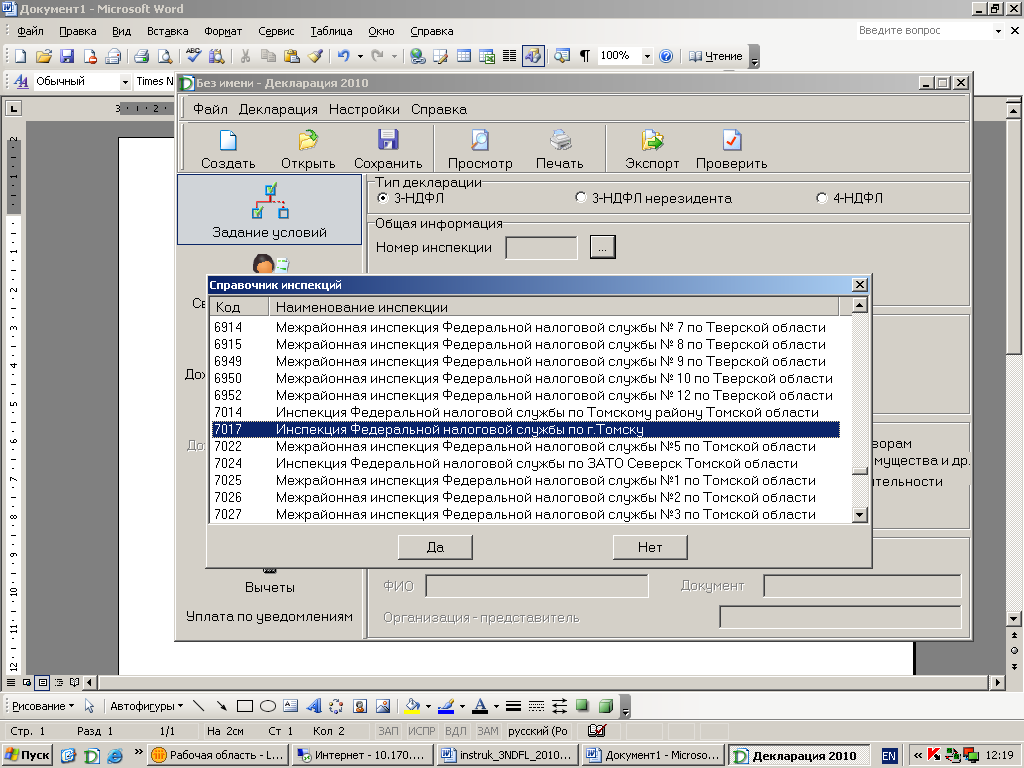Open the Введите вопрос help box dropdown
1024x768 pixels.
coord(998,31)
